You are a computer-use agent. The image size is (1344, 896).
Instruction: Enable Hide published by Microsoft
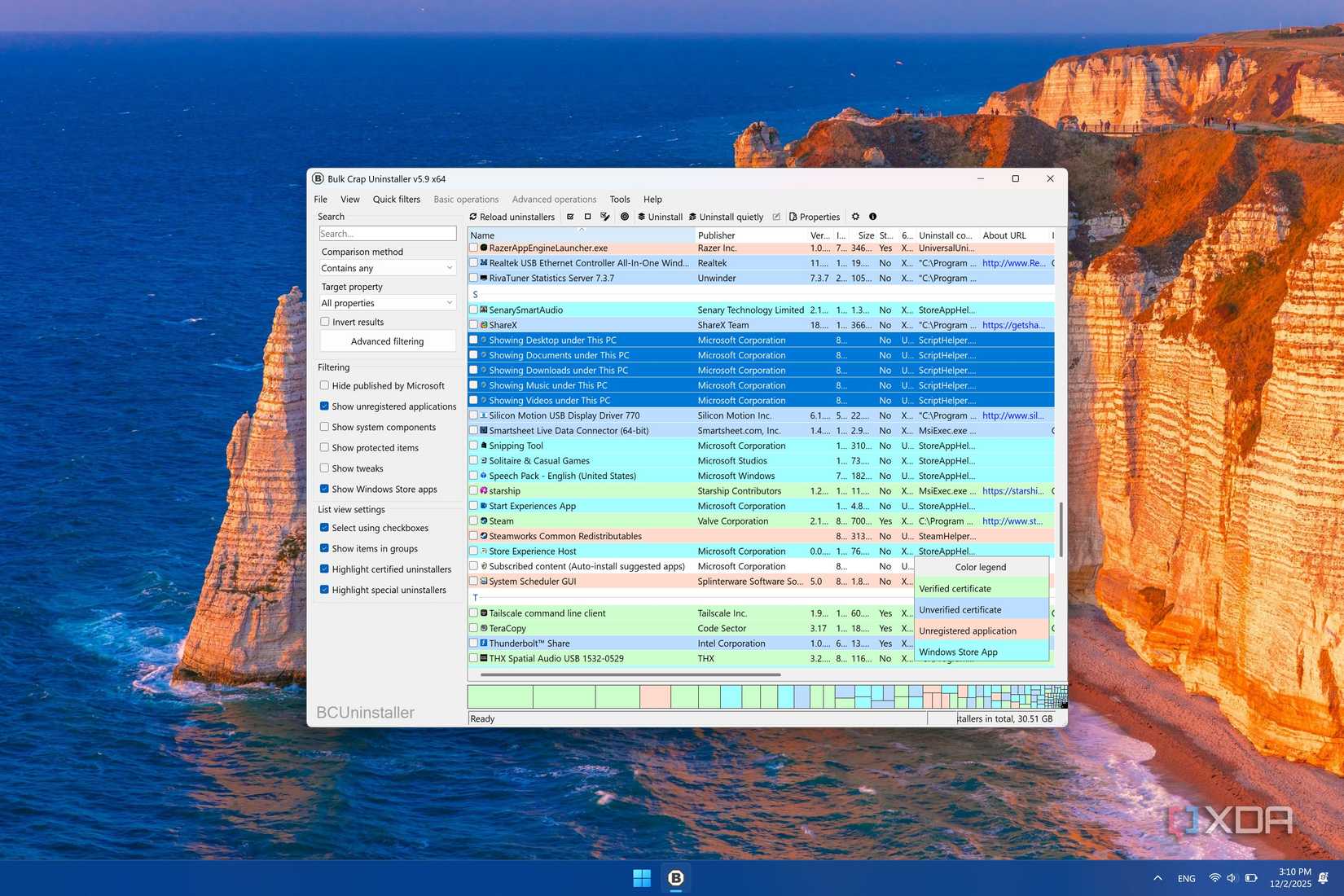[x=324, y=385]
